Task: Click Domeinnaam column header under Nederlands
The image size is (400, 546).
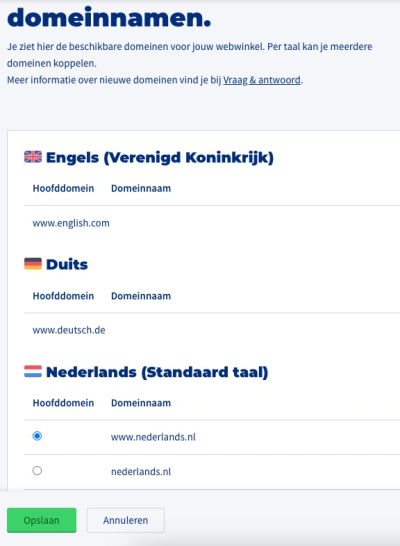Action: coord(141,403)
